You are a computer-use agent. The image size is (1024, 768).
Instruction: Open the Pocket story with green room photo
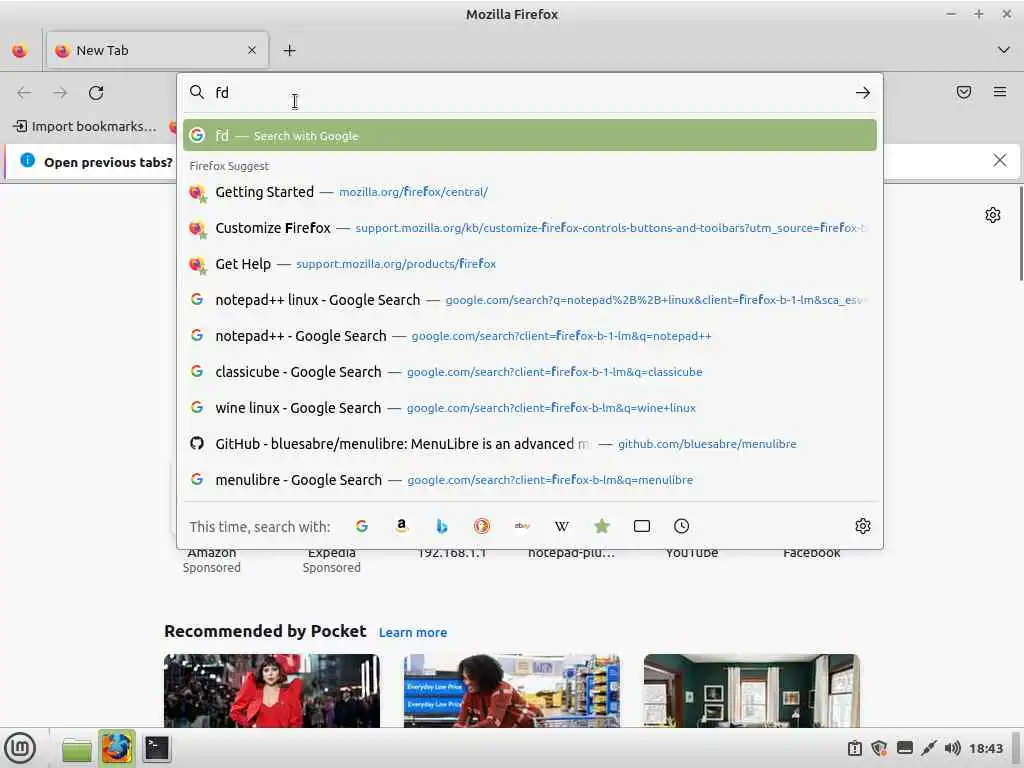pyautogui.click(x=752, y=691)
